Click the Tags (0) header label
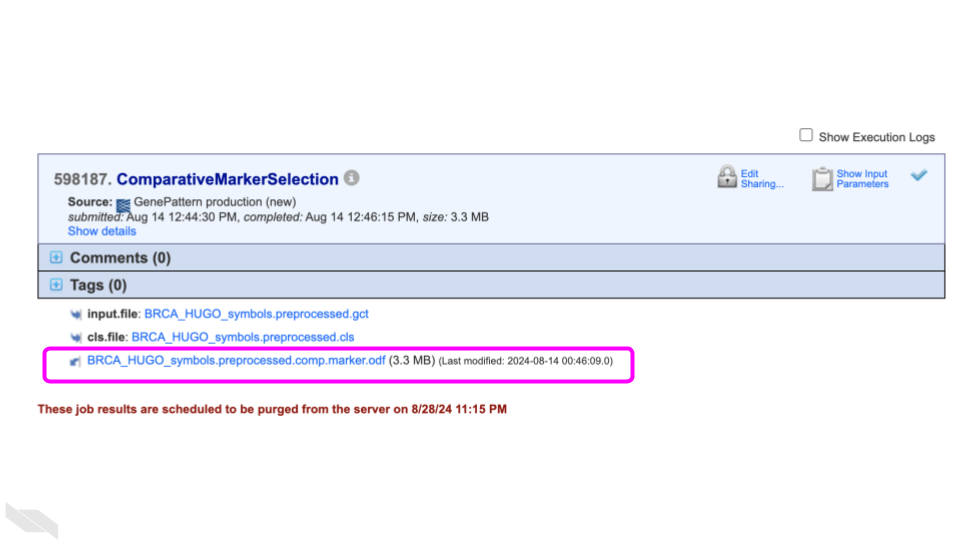Viewport: 960px width, 540px height. [x=98, y=285]
